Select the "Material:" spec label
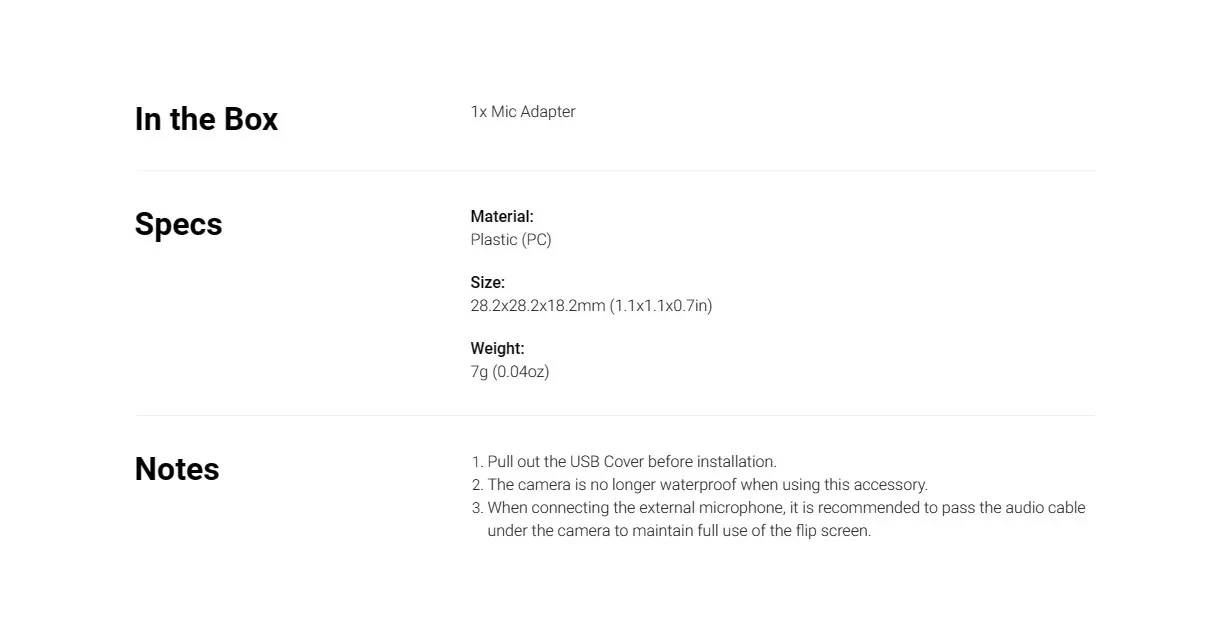Image resolution: width=1206 pixels, height=638 pixels. tap(502, 216)
